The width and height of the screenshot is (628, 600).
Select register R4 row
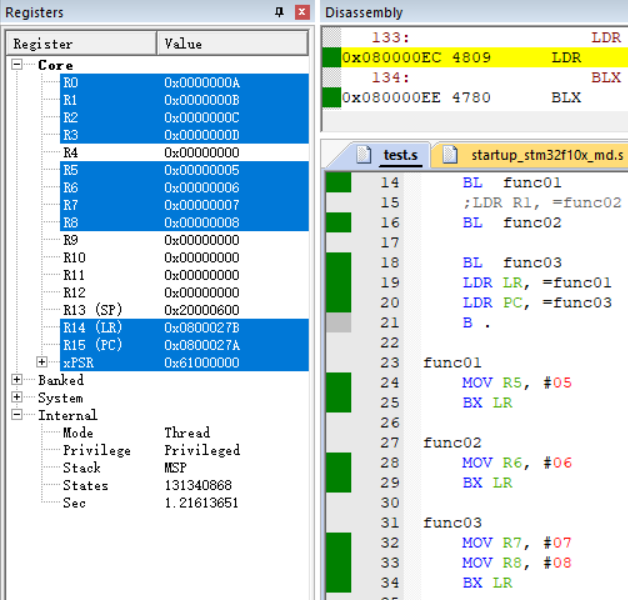pos(184,153)
